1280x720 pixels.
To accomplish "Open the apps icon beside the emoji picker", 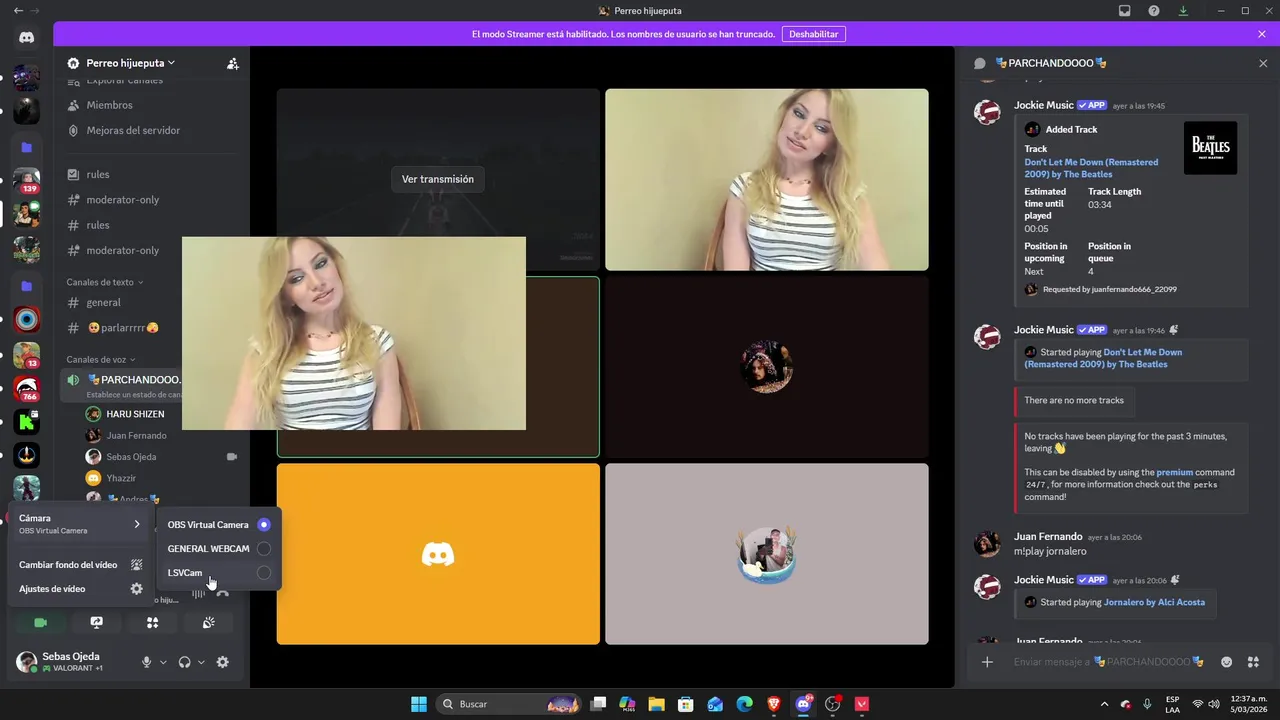I will 1253,662.
